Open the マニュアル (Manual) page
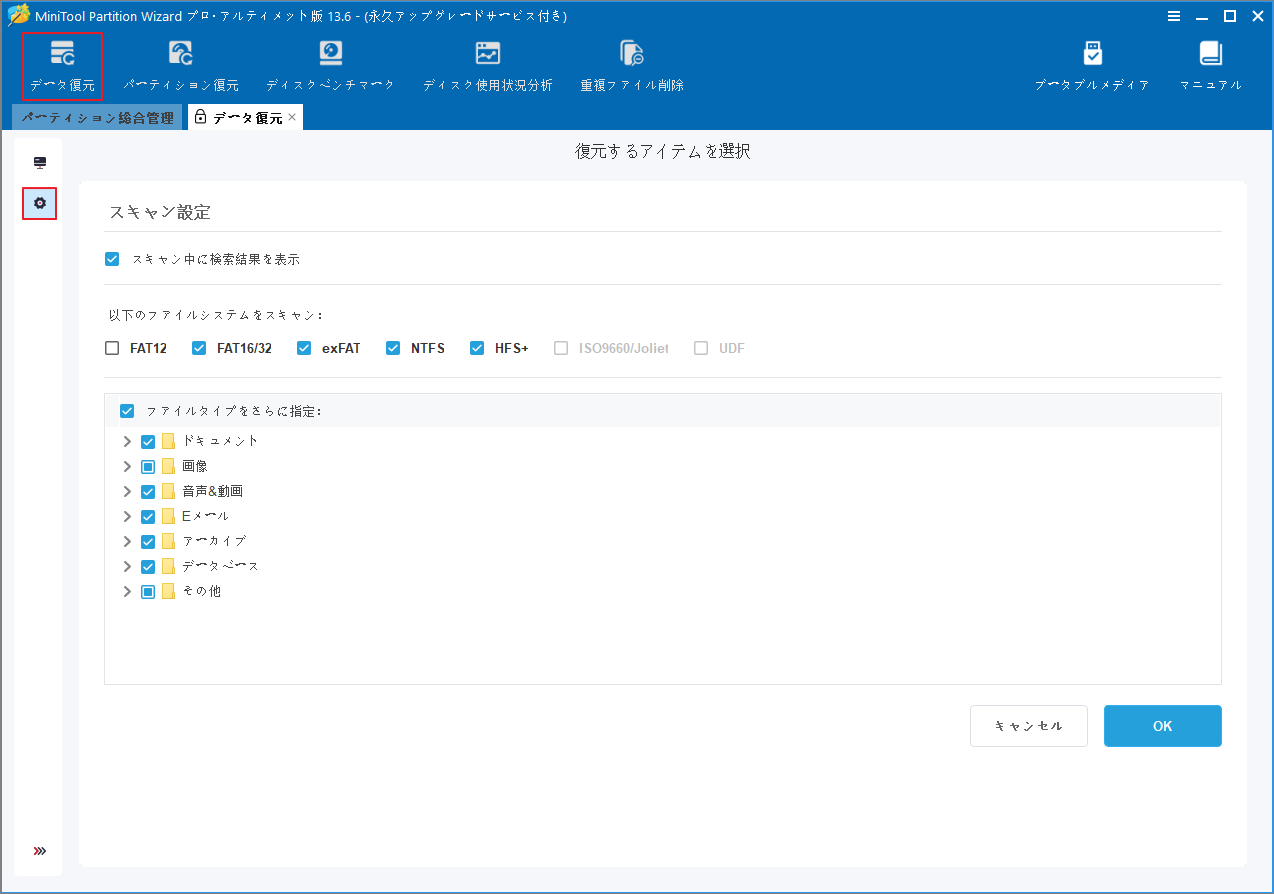Screen dimensions: 1274x894 point(1210,64)
